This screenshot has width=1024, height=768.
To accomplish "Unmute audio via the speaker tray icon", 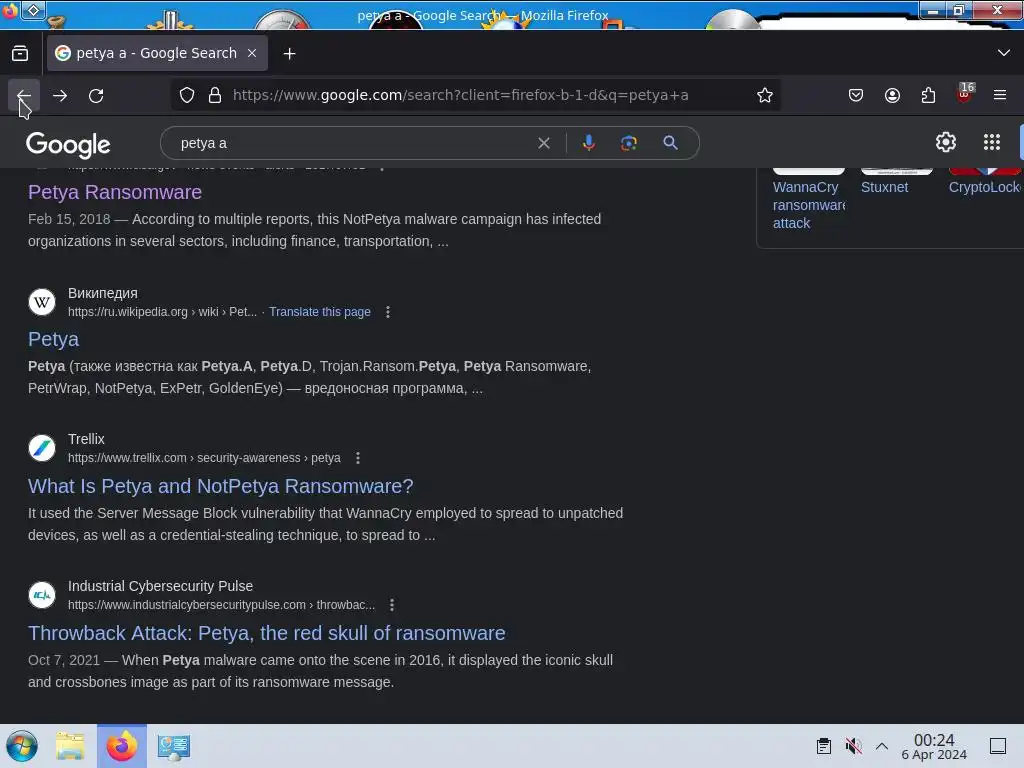I will click(x=853, y=746).
